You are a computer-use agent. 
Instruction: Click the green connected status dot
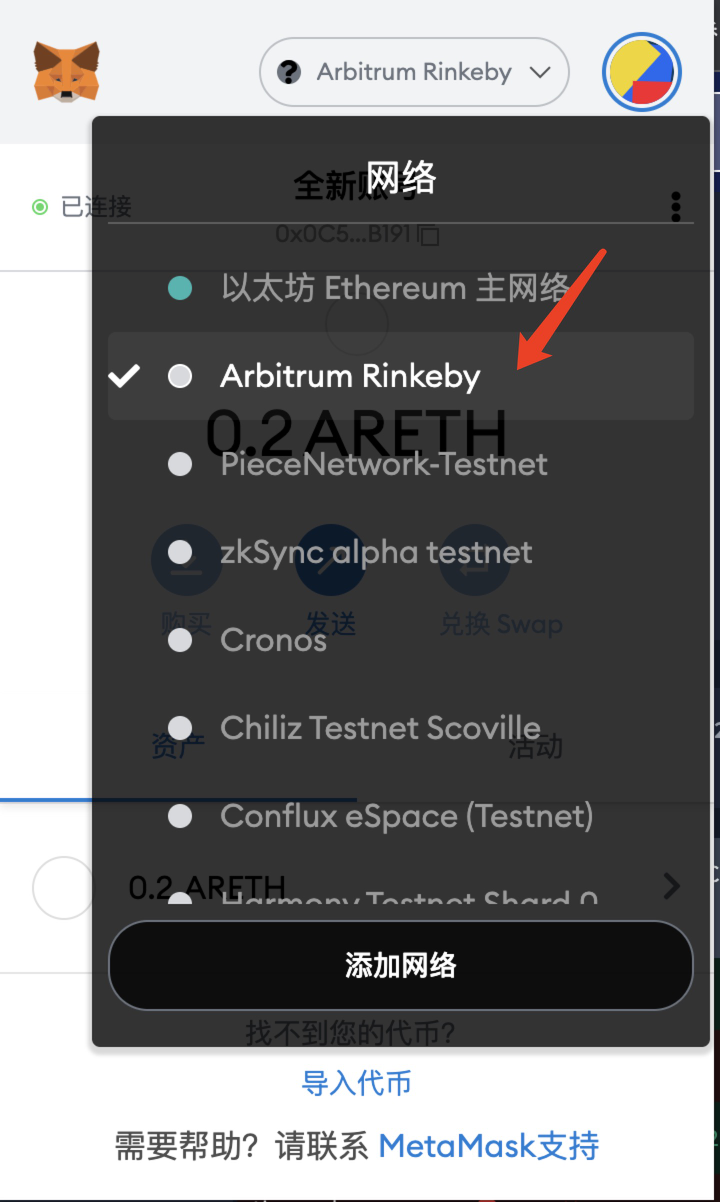[x=40, y=207]
